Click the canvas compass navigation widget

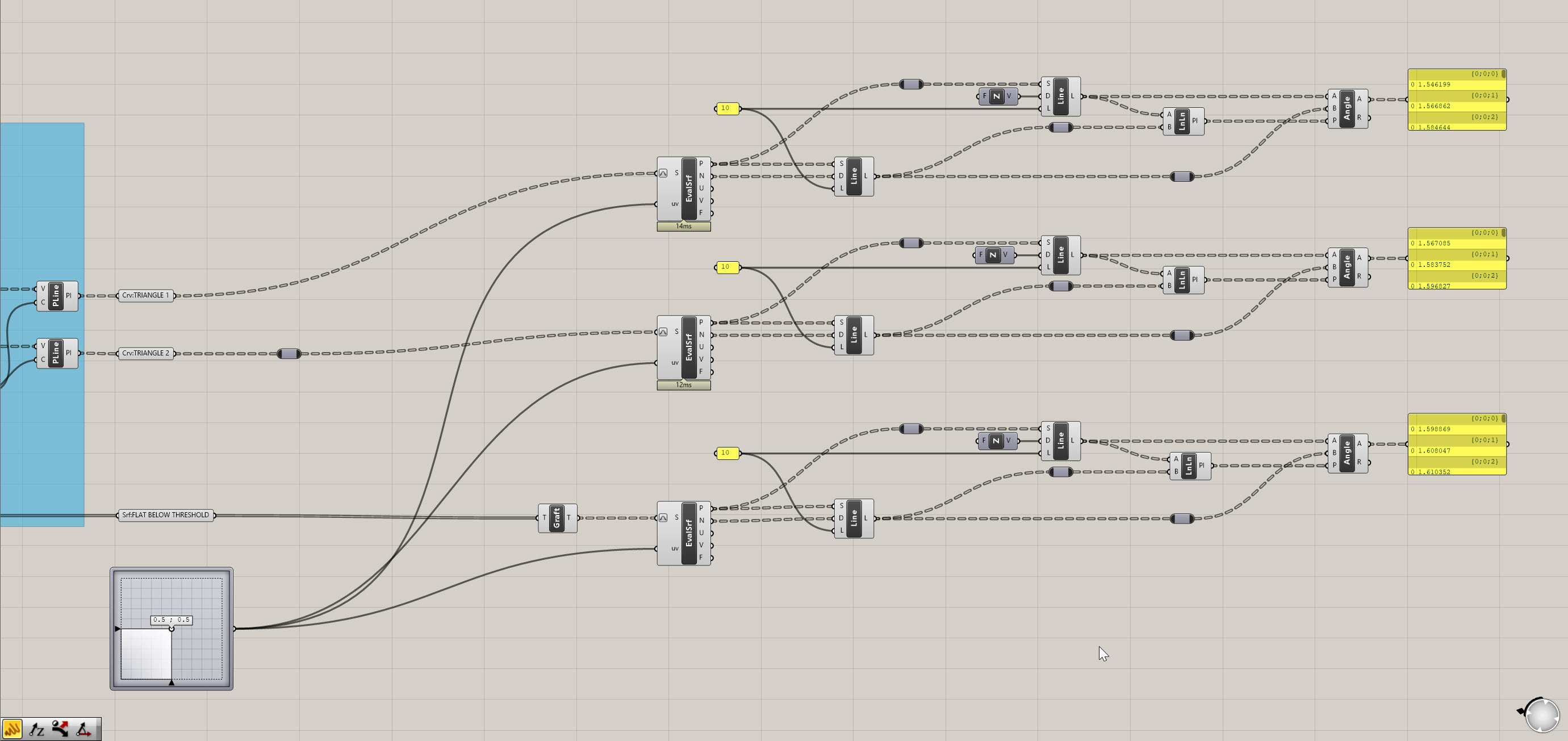pos(1542,716)
